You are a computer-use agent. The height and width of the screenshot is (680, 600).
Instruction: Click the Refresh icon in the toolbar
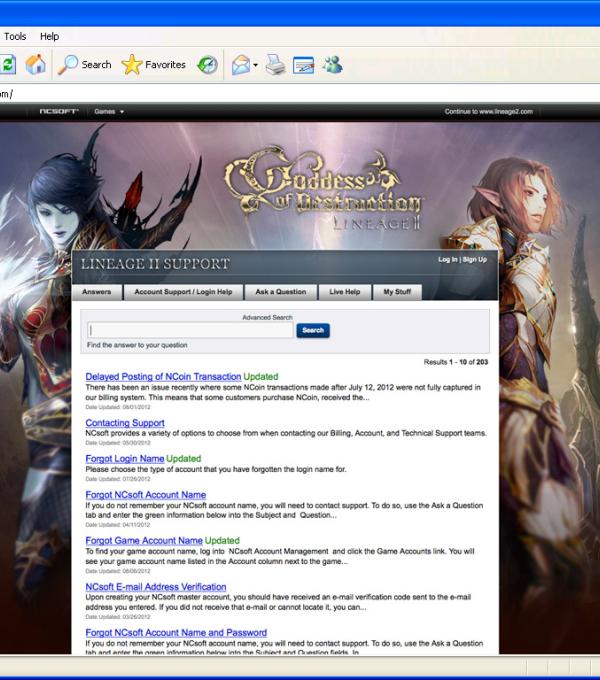click(8, 65)
